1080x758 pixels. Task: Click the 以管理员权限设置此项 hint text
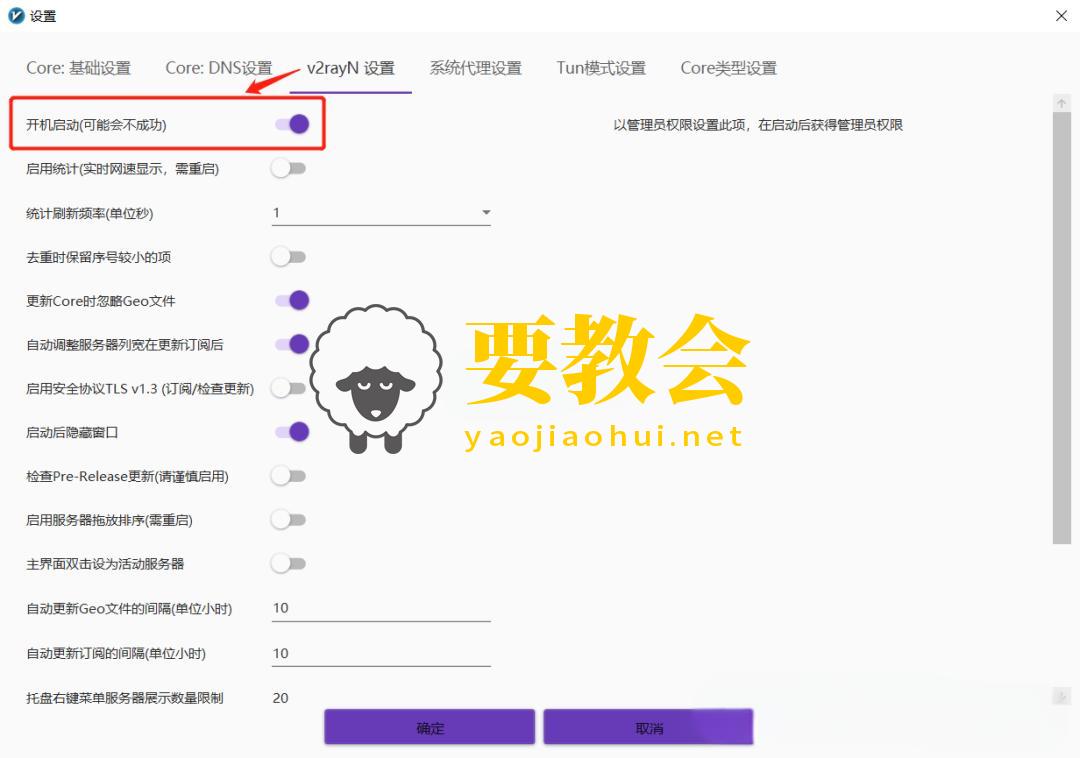click(758, 125)
